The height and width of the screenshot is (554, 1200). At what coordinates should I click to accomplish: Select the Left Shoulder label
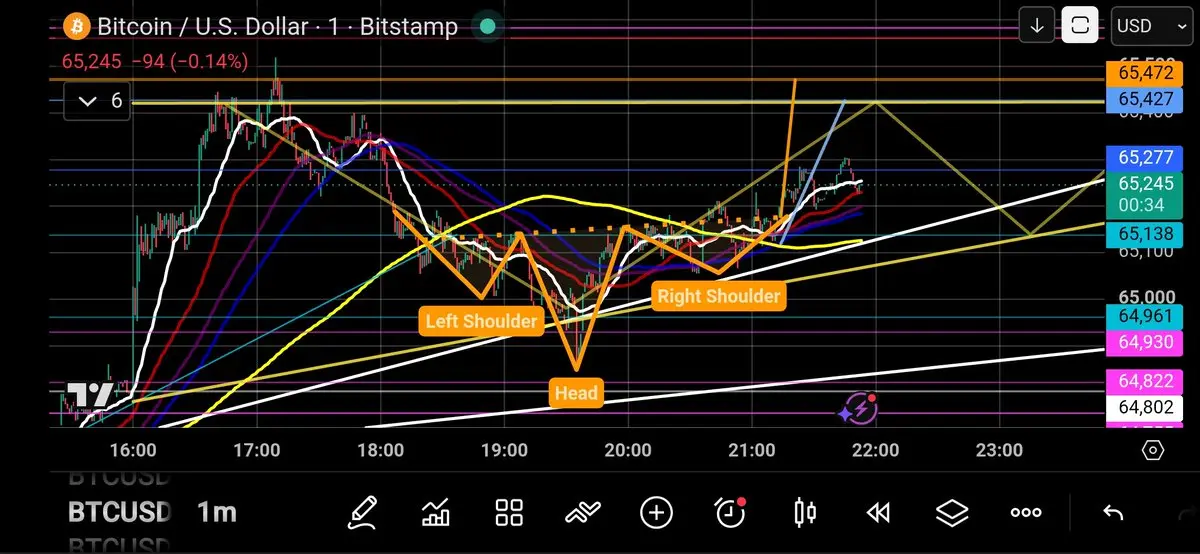(x=481, y=321)
